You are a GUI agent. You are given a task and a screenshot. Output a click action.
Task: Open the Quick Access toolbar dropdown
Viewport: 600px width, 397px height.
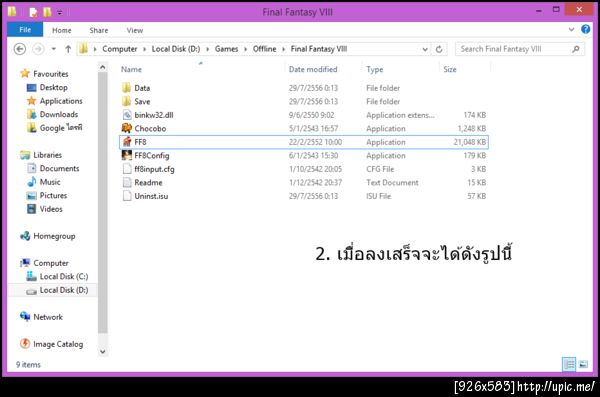pyautogui.click(x=59, y=12)
